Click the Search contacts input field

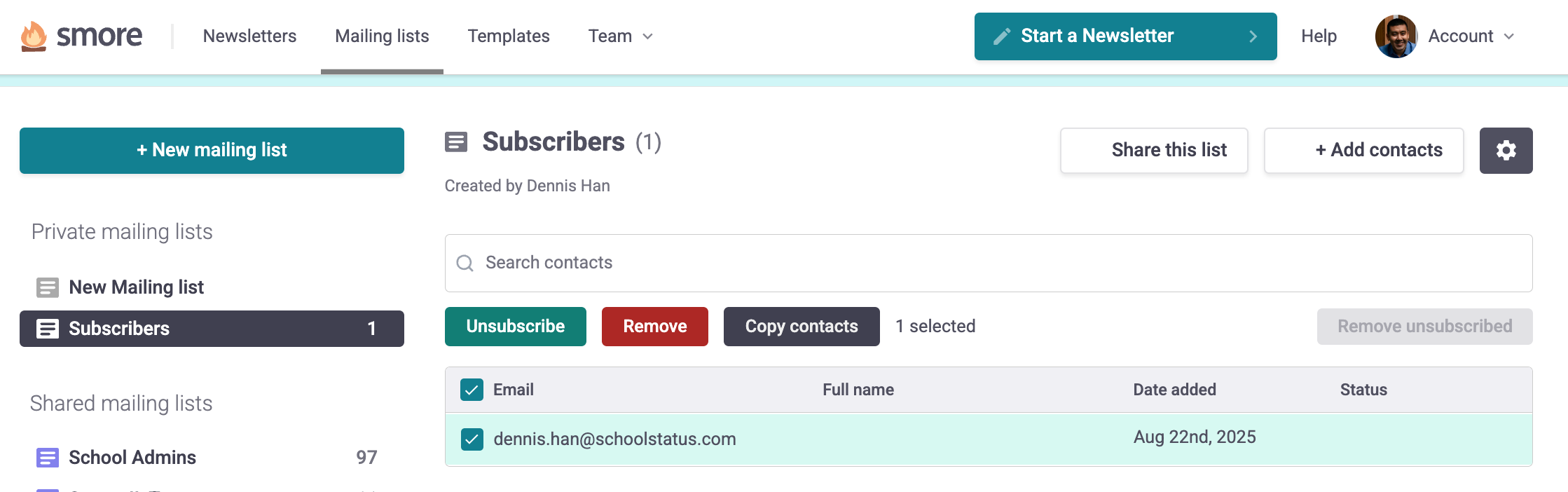tap(989, 263)
